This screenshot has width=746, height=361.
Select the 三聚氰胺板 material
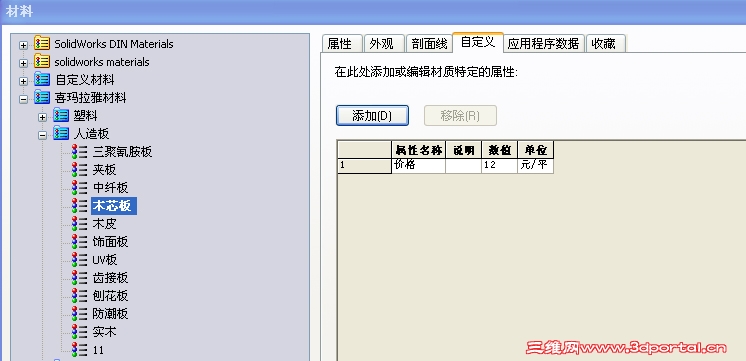[122, 152]
